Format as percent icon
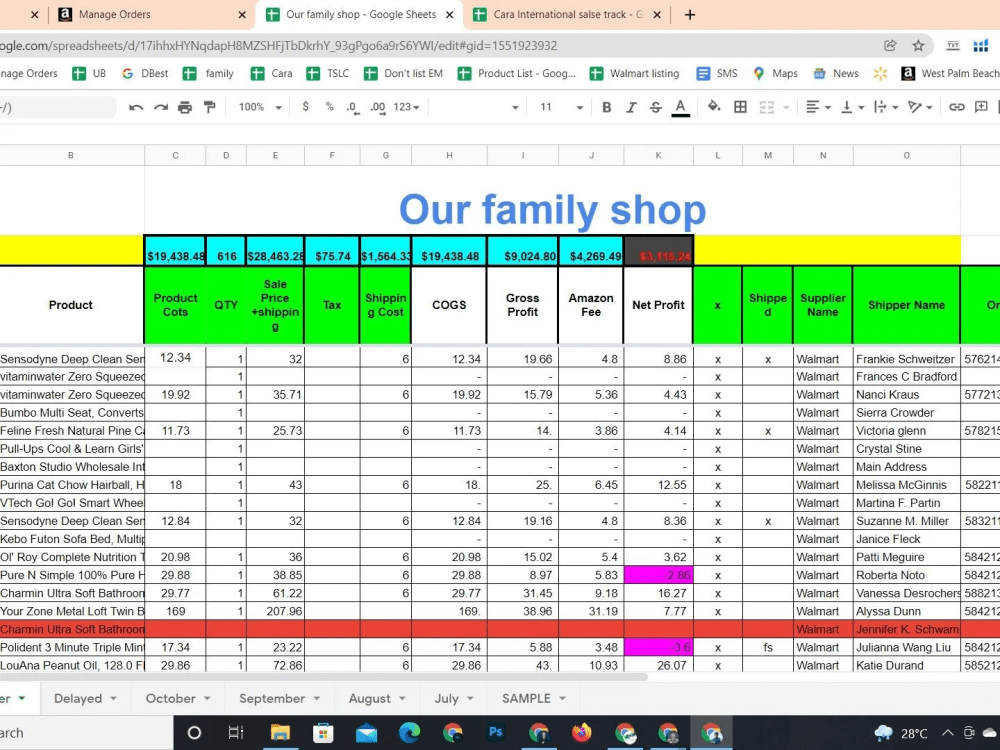Image resolution: width=1000 pixels, height=750 pixels. (x=329, y=107)
